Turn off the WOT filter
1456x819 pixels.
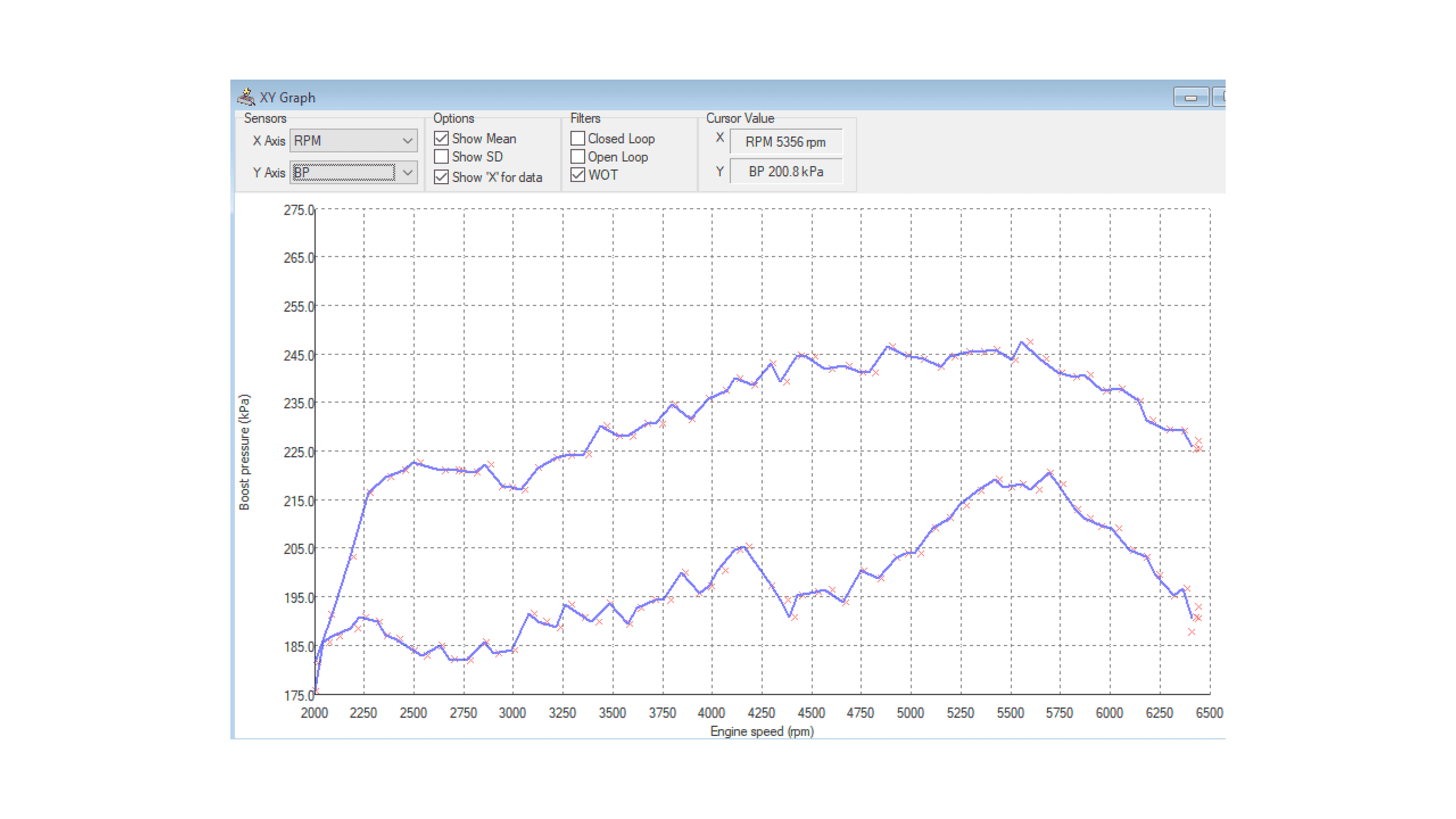[x=578, y=175]
